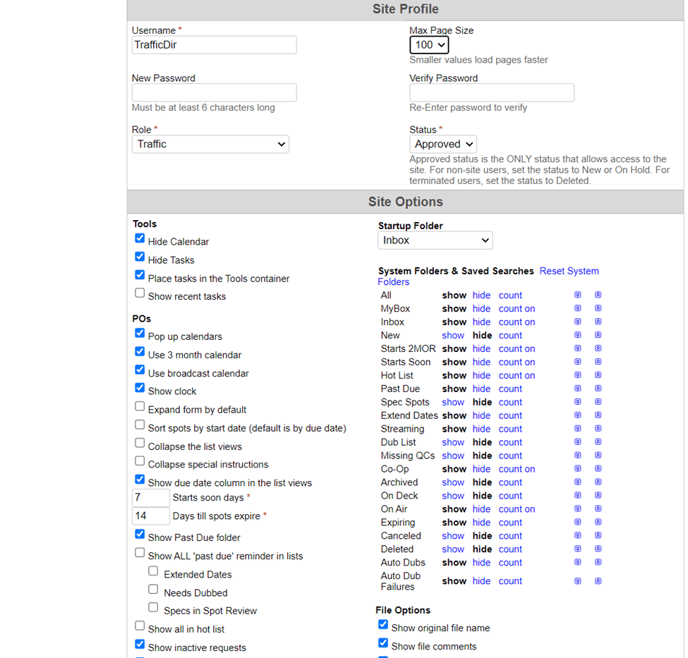Click the first blue icon in On Deck row
Viewport: 688px width, 658px height.
pos(577,495)
